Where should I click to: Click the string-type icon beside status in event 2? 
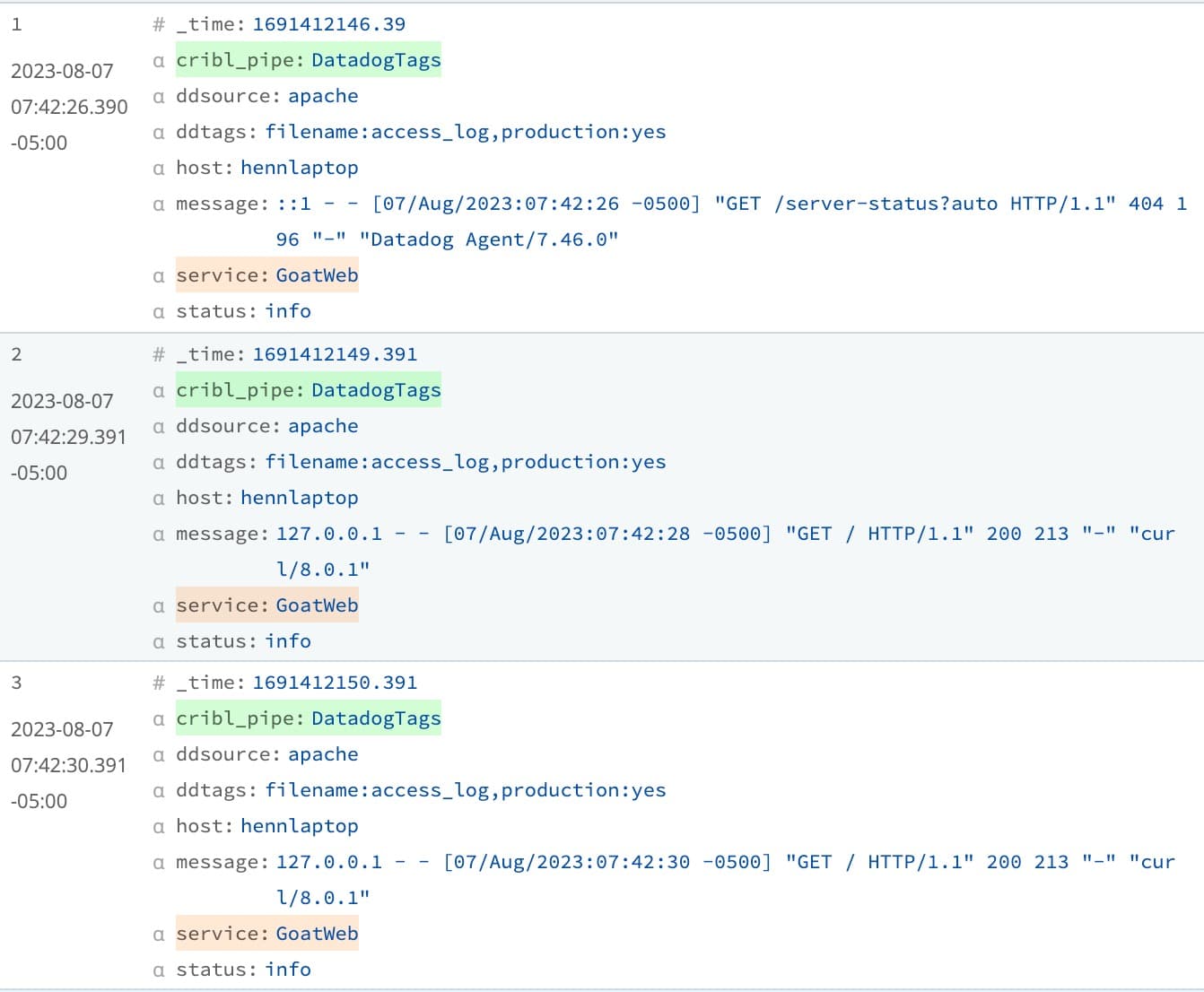(159, 642)
